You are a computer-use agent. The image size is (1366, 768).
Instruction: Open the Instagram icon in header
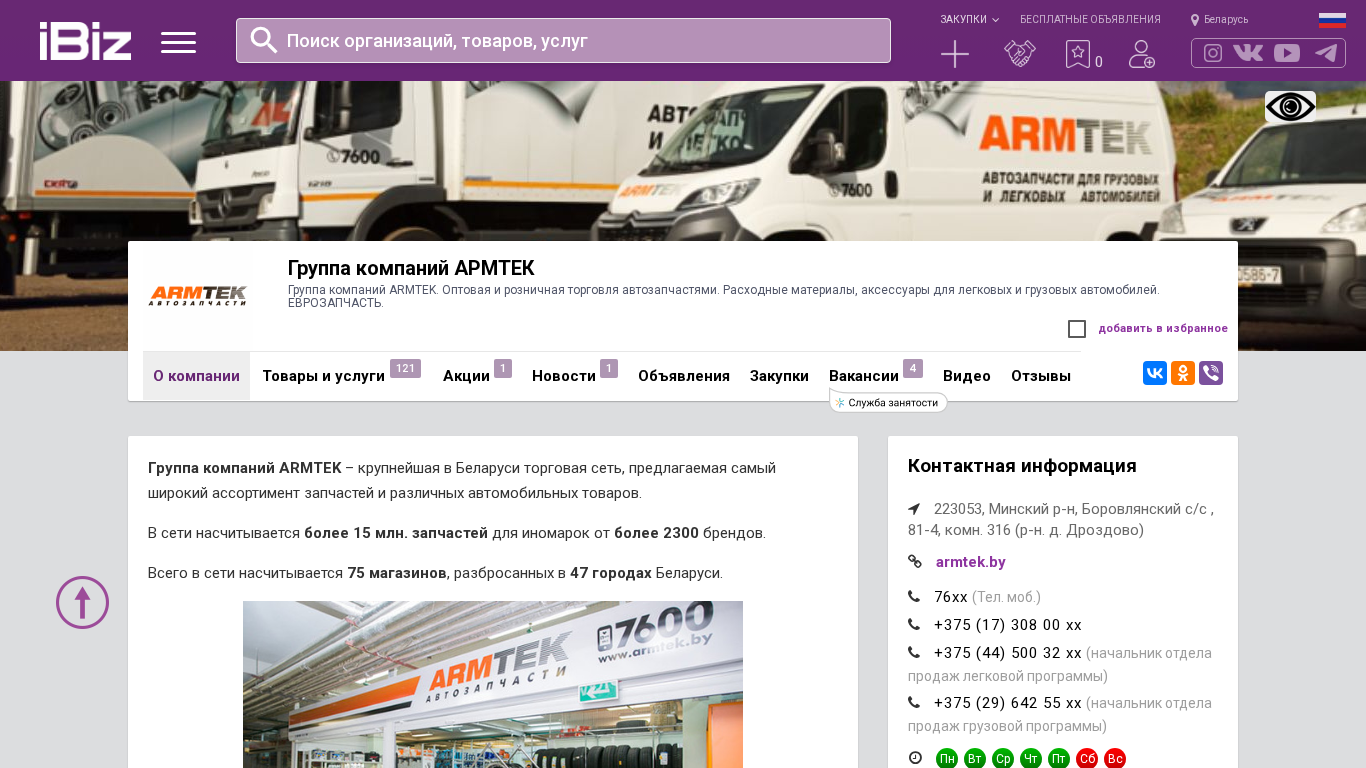tap(1213, 53)
